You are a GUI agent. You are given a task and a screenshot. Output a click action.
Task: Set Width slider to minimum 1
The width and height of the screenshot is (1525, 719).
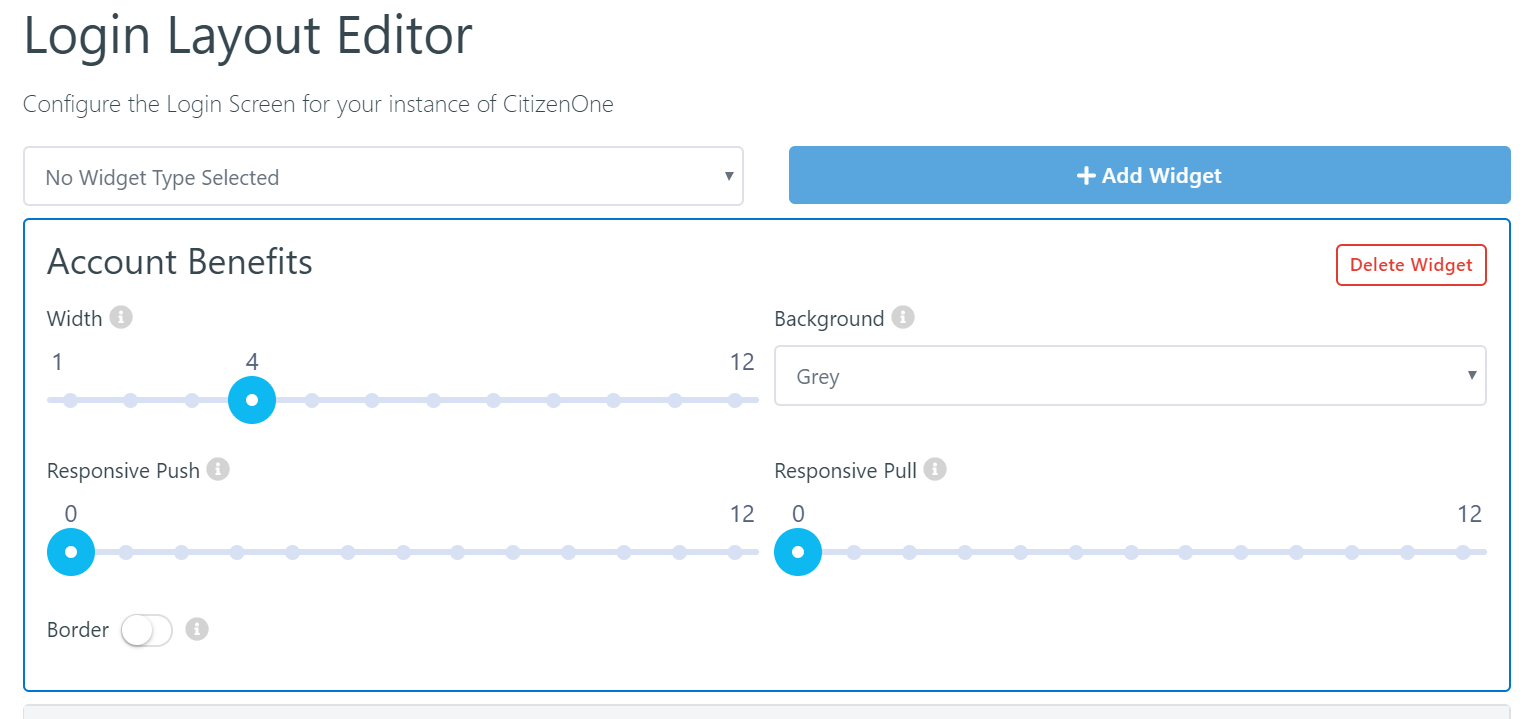[x=70, y=400]
